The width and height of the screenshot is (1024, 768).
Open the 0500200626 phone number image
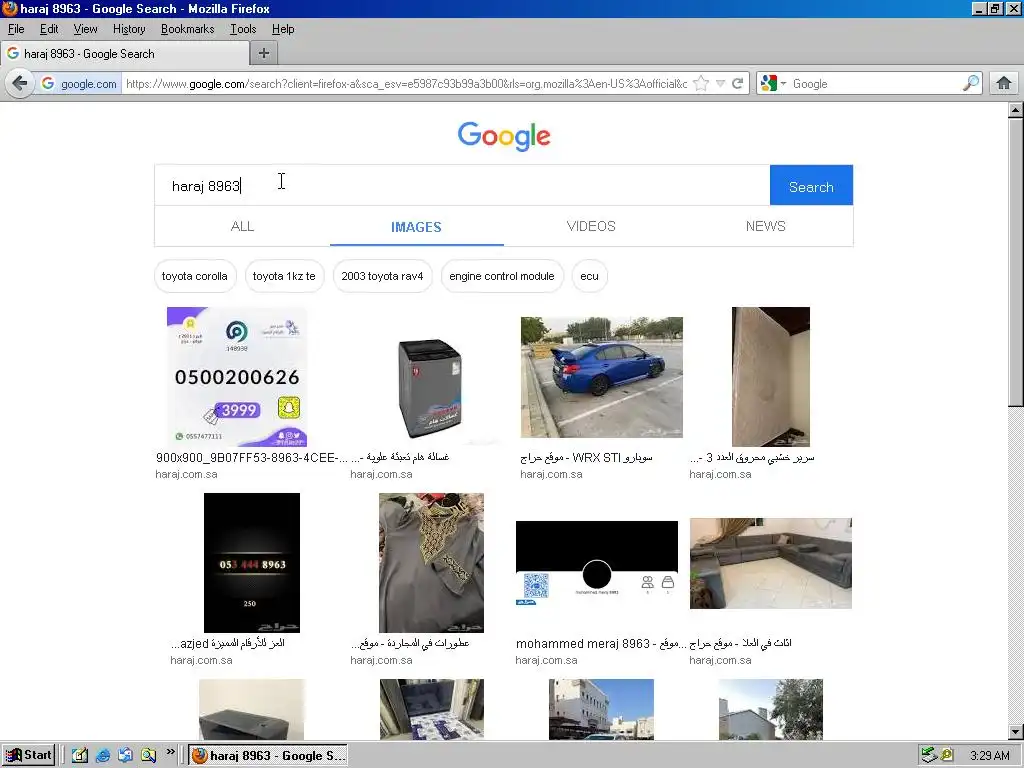pyautogui.click(x=237, y=377)
